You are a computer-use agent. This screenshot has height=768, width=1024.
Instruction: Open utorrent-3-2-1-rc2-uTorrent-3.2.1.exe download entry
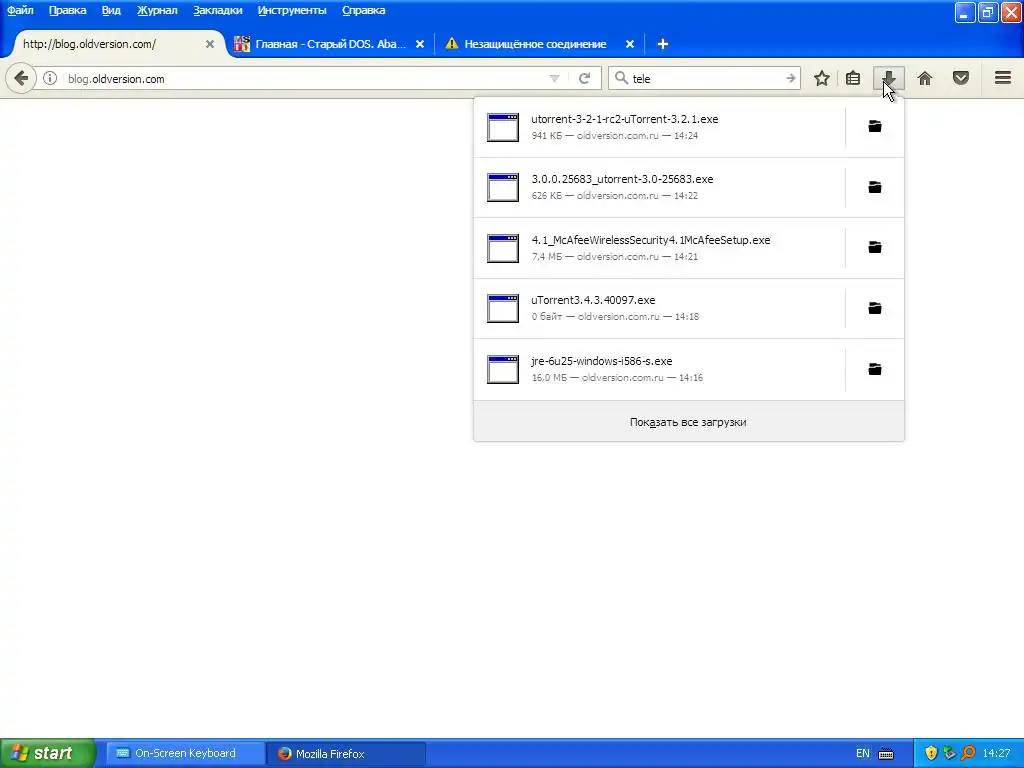(660, 127)
